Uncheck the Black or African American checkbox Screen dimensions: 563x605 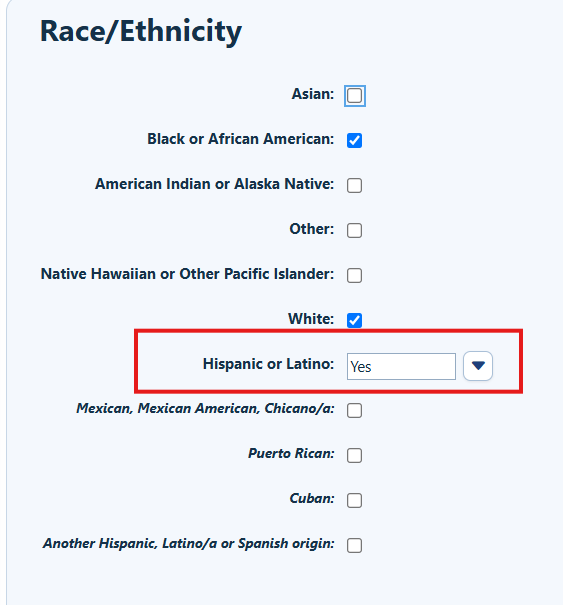(354, 140)
